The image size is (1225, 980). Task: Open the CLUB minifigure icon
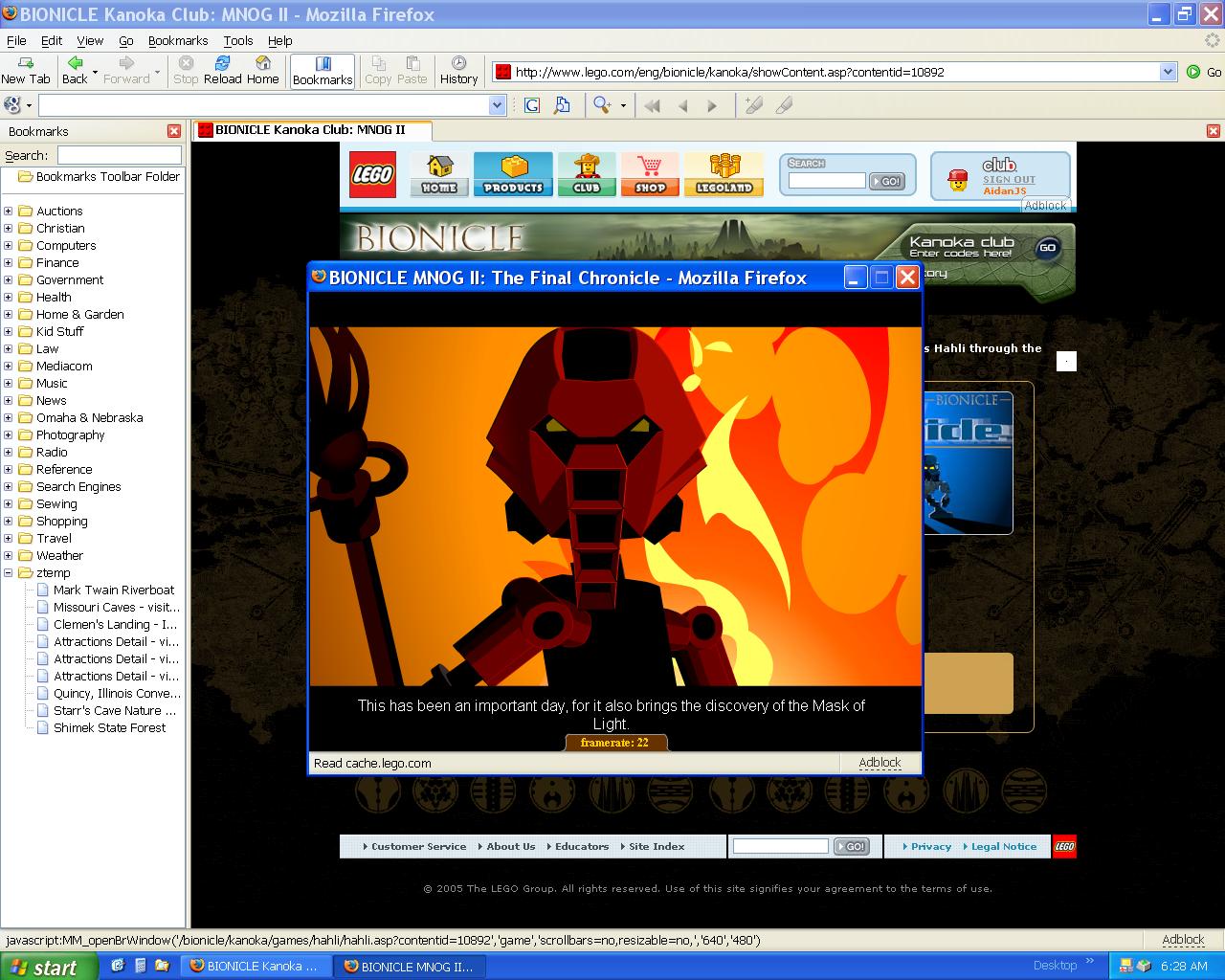(587, 174)
